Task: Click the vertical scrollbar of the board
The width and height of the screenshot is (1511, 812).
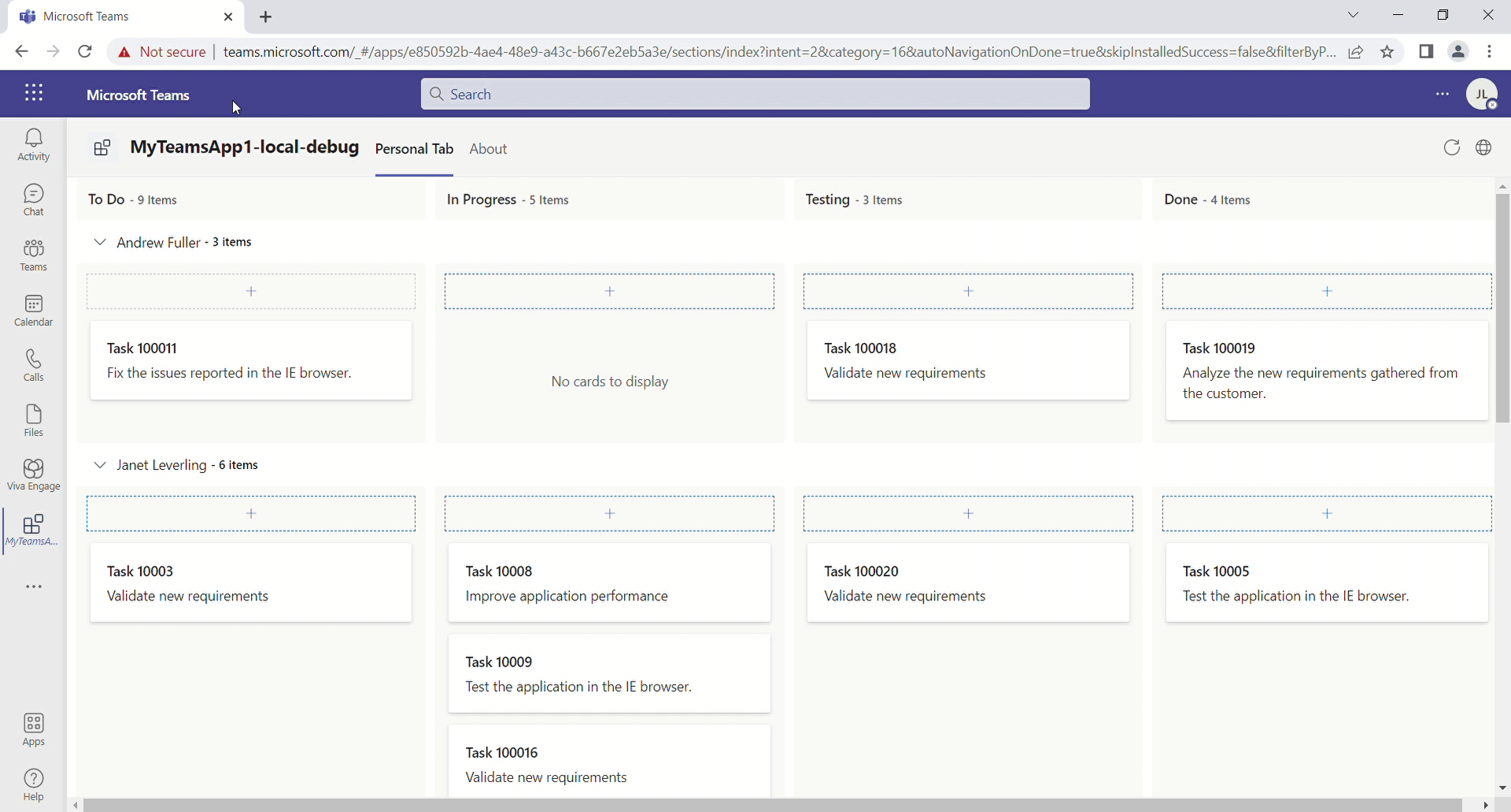Action: (1502, 307)
